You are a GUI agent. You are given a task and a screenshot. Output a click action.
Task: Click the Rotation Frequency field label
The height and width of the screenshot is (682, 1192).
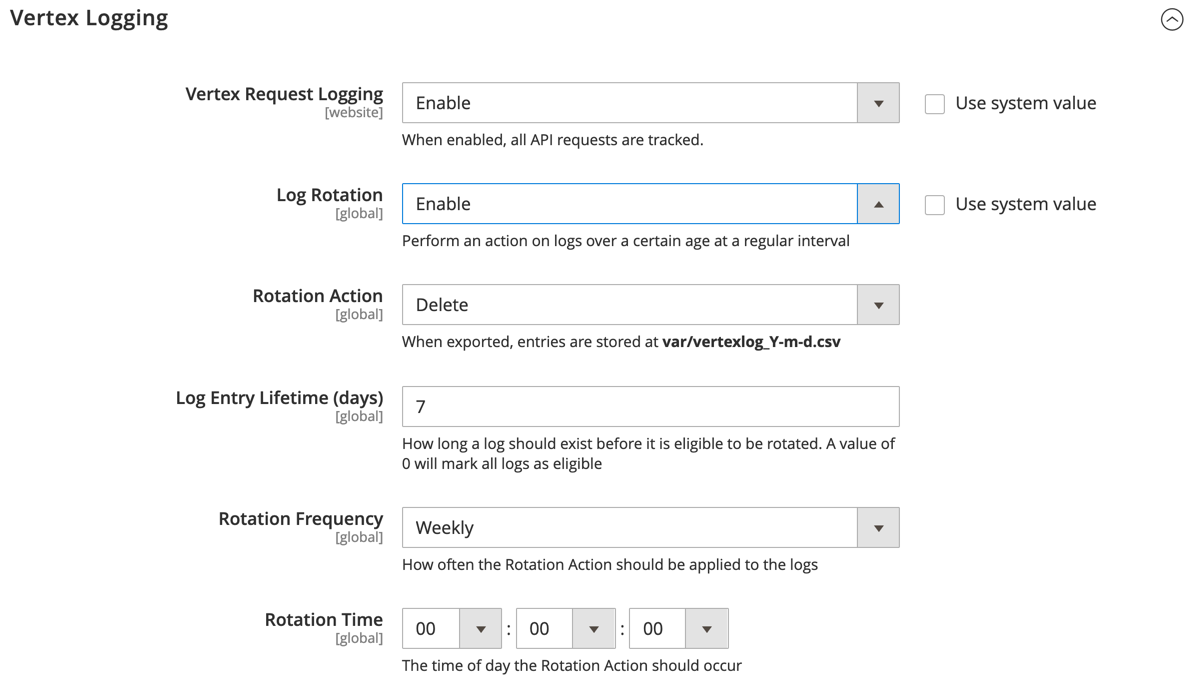point(300,519)
